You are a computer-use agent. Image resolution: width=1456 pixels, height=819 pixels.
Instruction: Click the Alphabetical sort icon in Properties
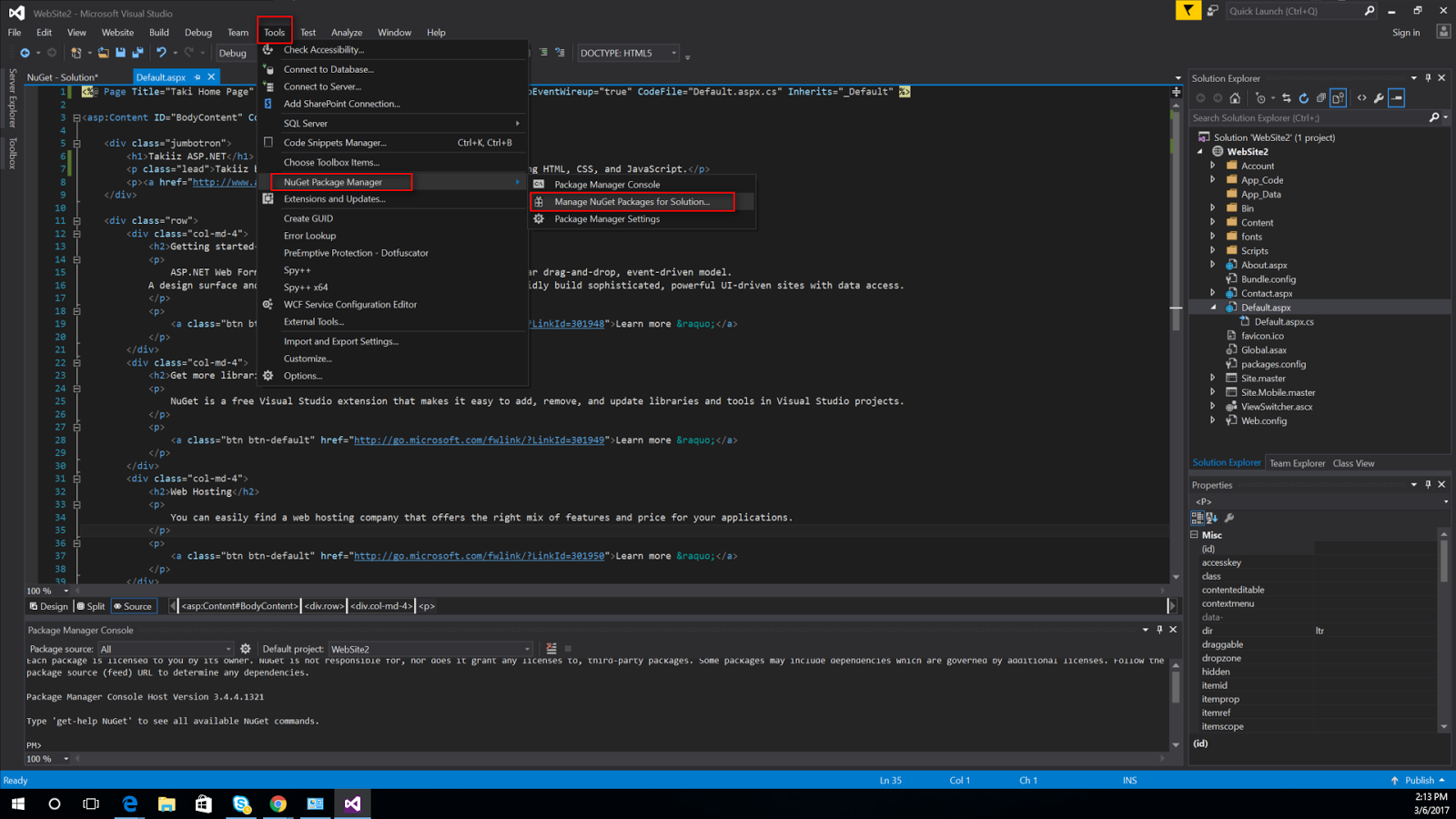point(1211,518)
